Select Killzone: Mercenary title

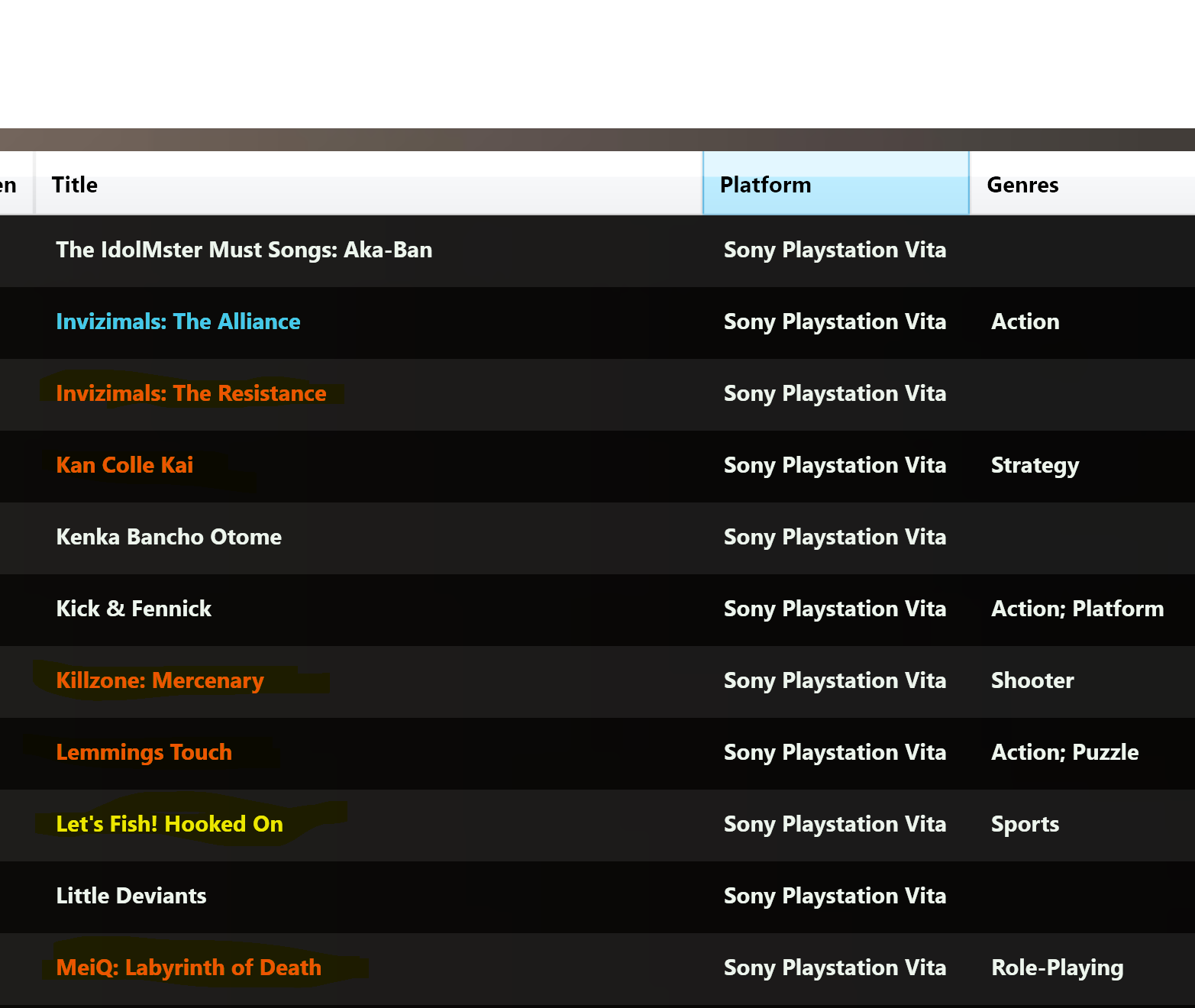(160, 680)
